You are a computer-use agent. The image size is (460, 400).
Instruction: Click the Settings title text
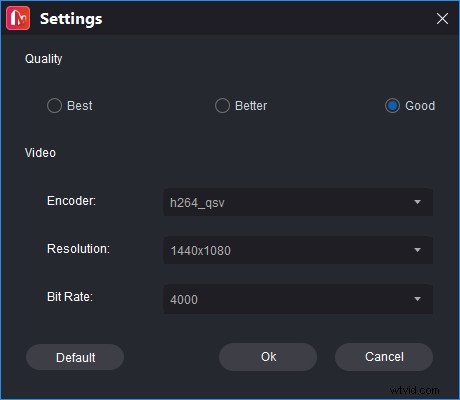point(71,19)
